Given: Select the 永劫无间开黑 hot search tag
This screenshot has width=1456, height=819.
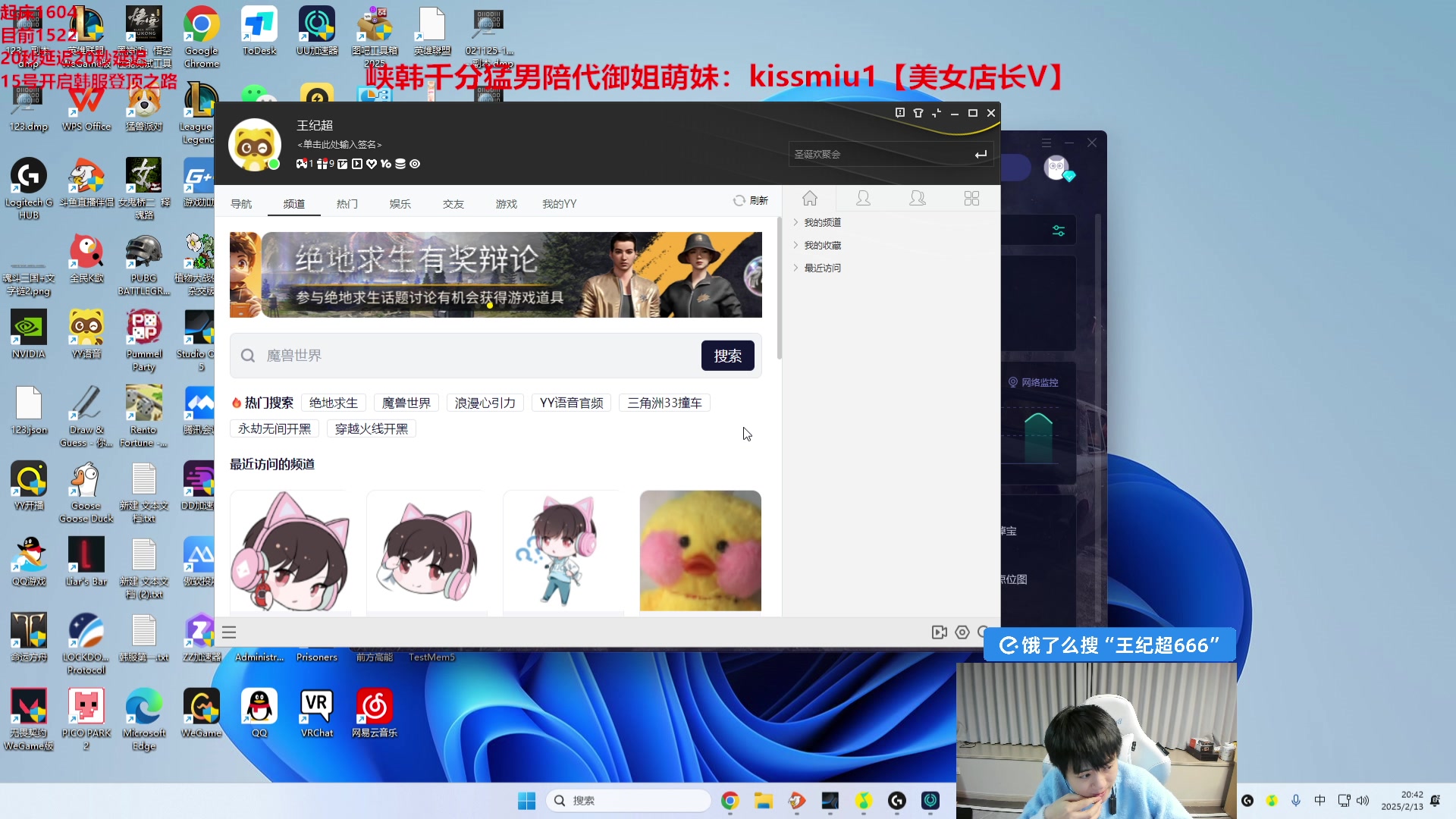Looking at the screenshot, I should pos(275,429).
